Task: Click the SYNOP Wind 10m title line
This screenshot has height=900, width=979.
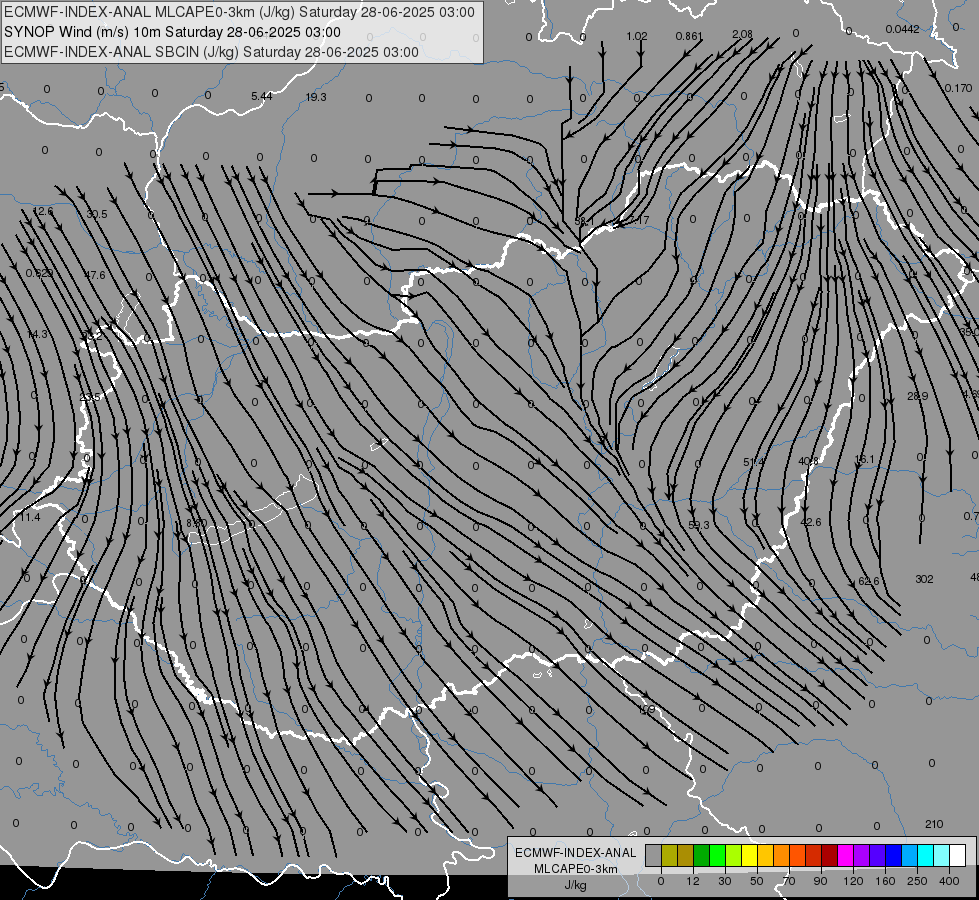Action: click(172, 32)
